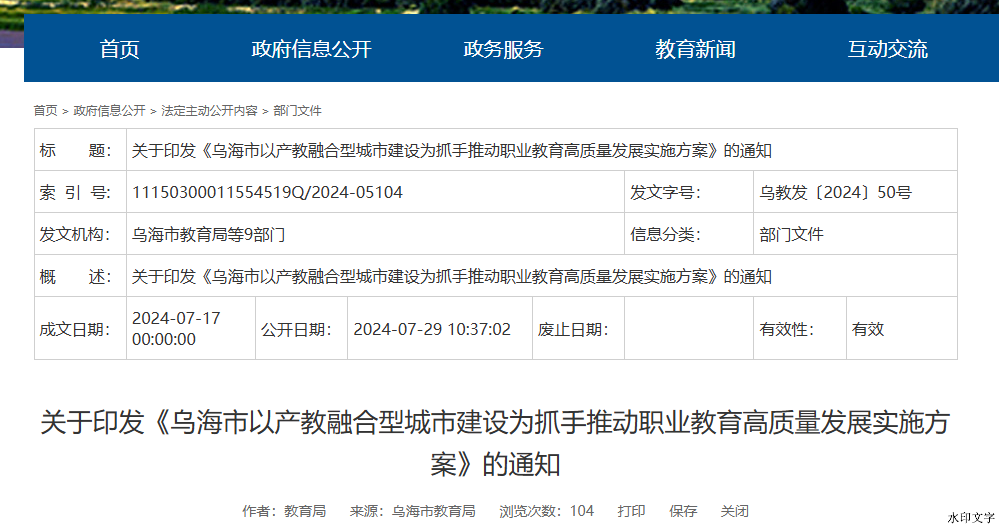
Task: Click 关闭 to close the page
Action: tap(734, 511)
